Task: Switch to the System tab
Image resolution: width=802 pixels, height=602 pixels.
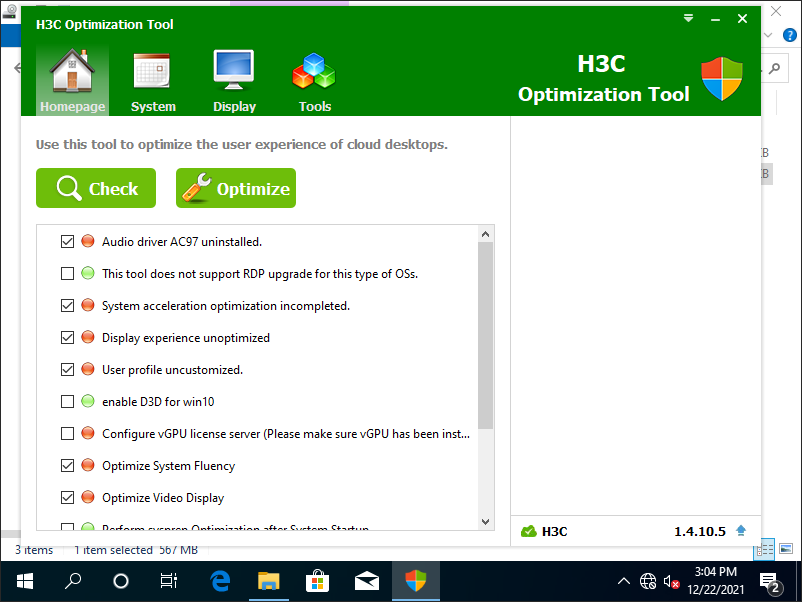Action: pyautogui.click(x=153, y=80)
